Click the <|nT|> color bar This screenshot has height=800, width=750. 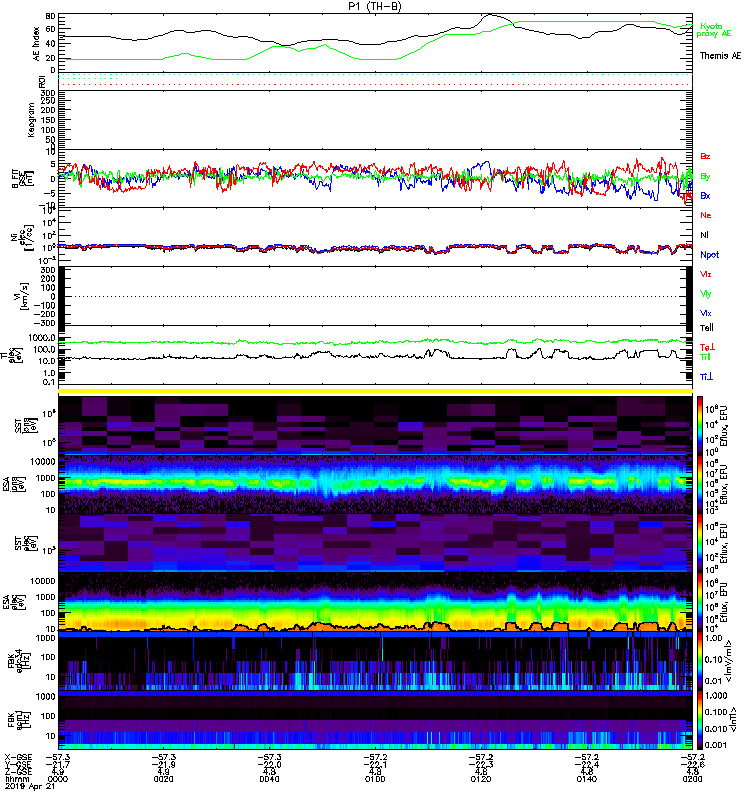[x=700, y=720]
